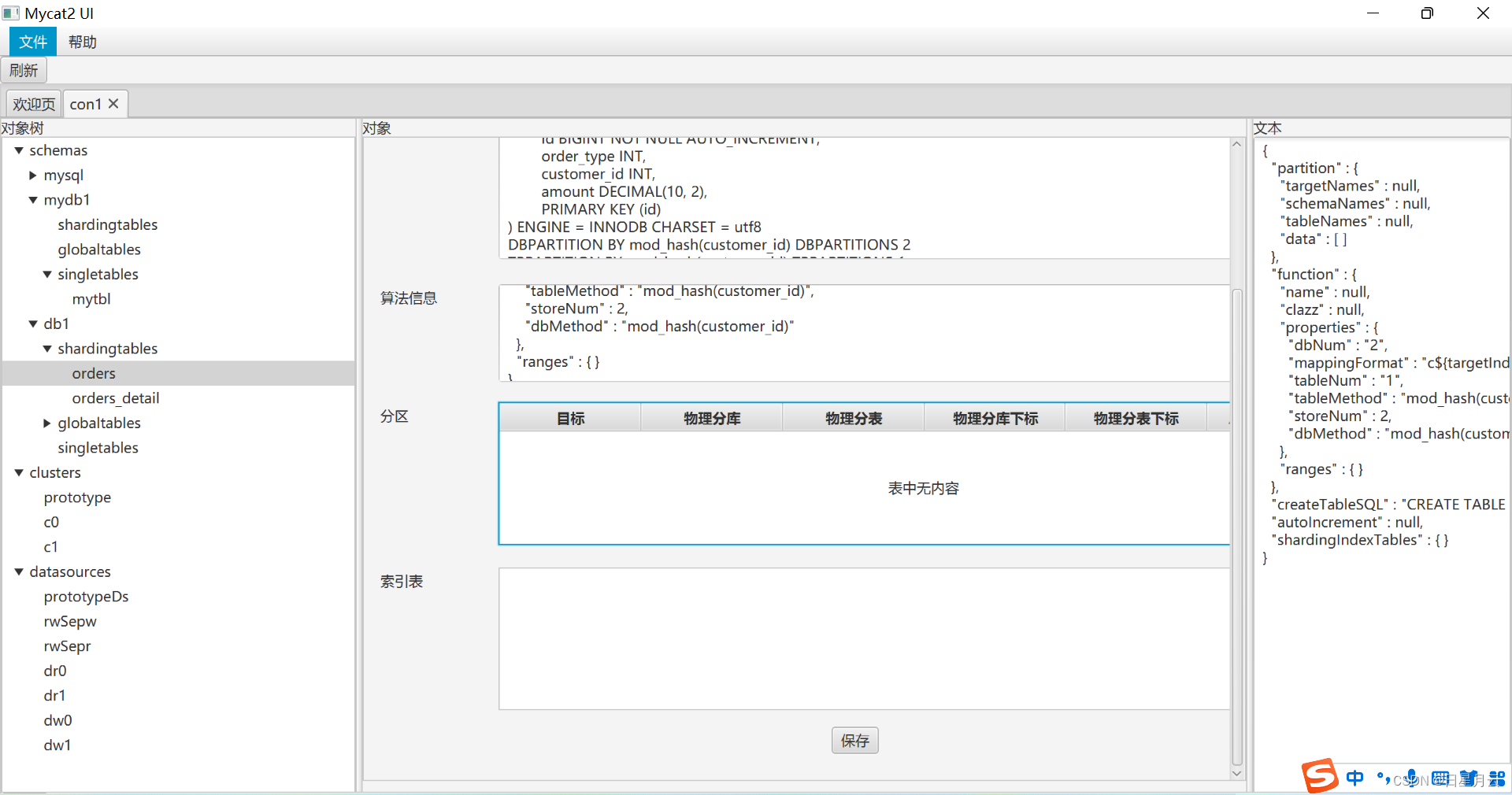1512x795 pixels.
Task: Select the c0 cluster
Action: click(51, 523)
